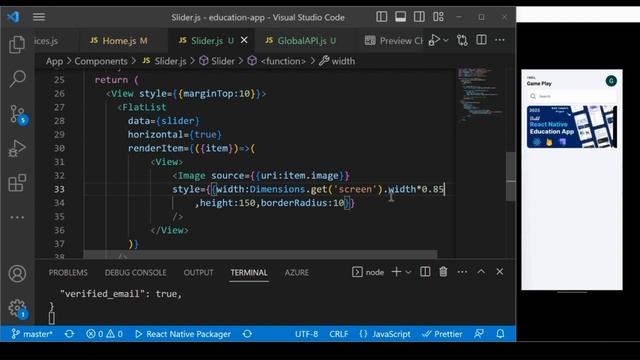Open the AZURE panel tab

coord(297,272)
